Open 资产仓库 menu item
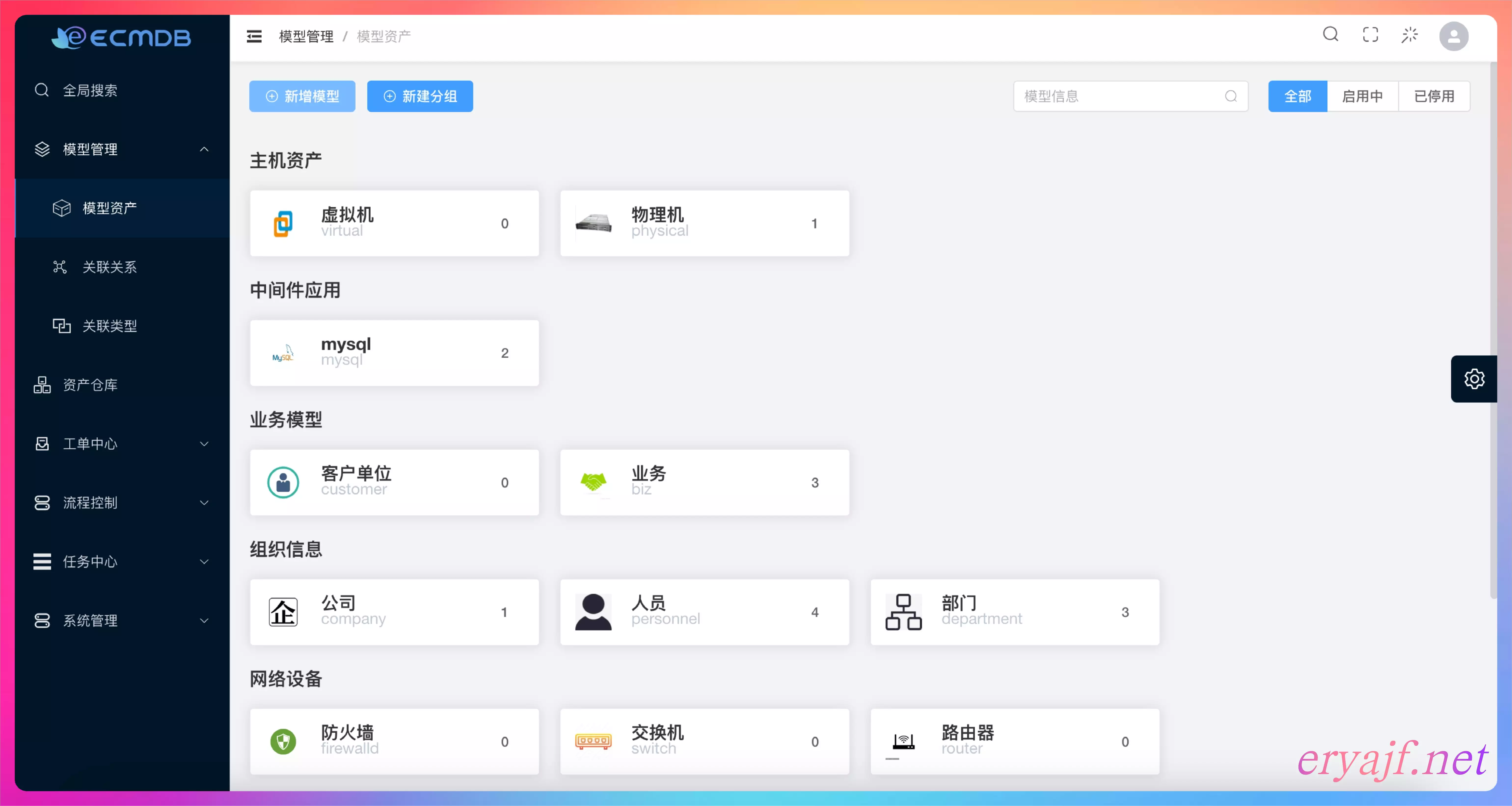 (x=122, y=385)
